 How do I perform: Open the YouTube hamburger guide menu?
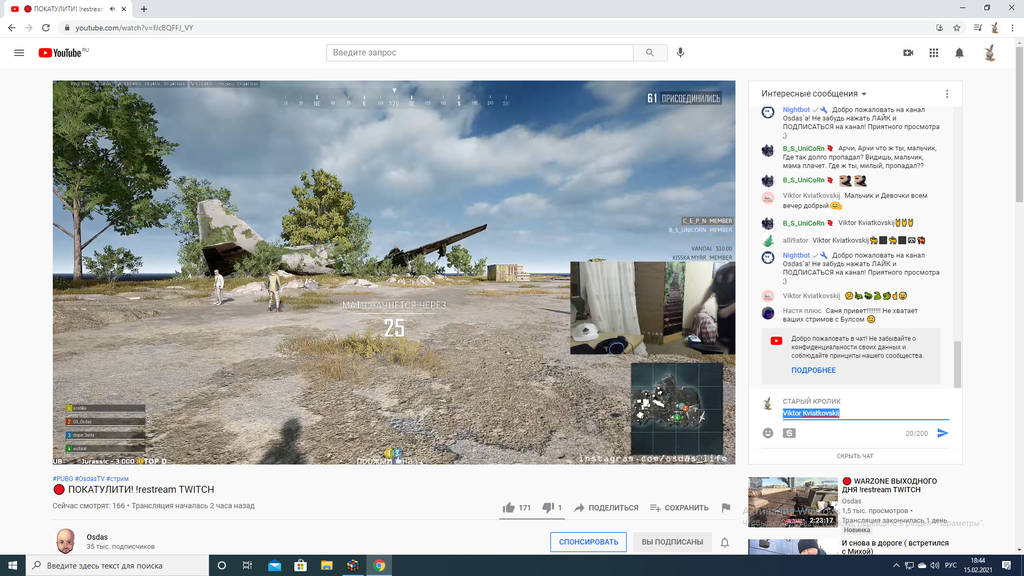pos(19,53)
